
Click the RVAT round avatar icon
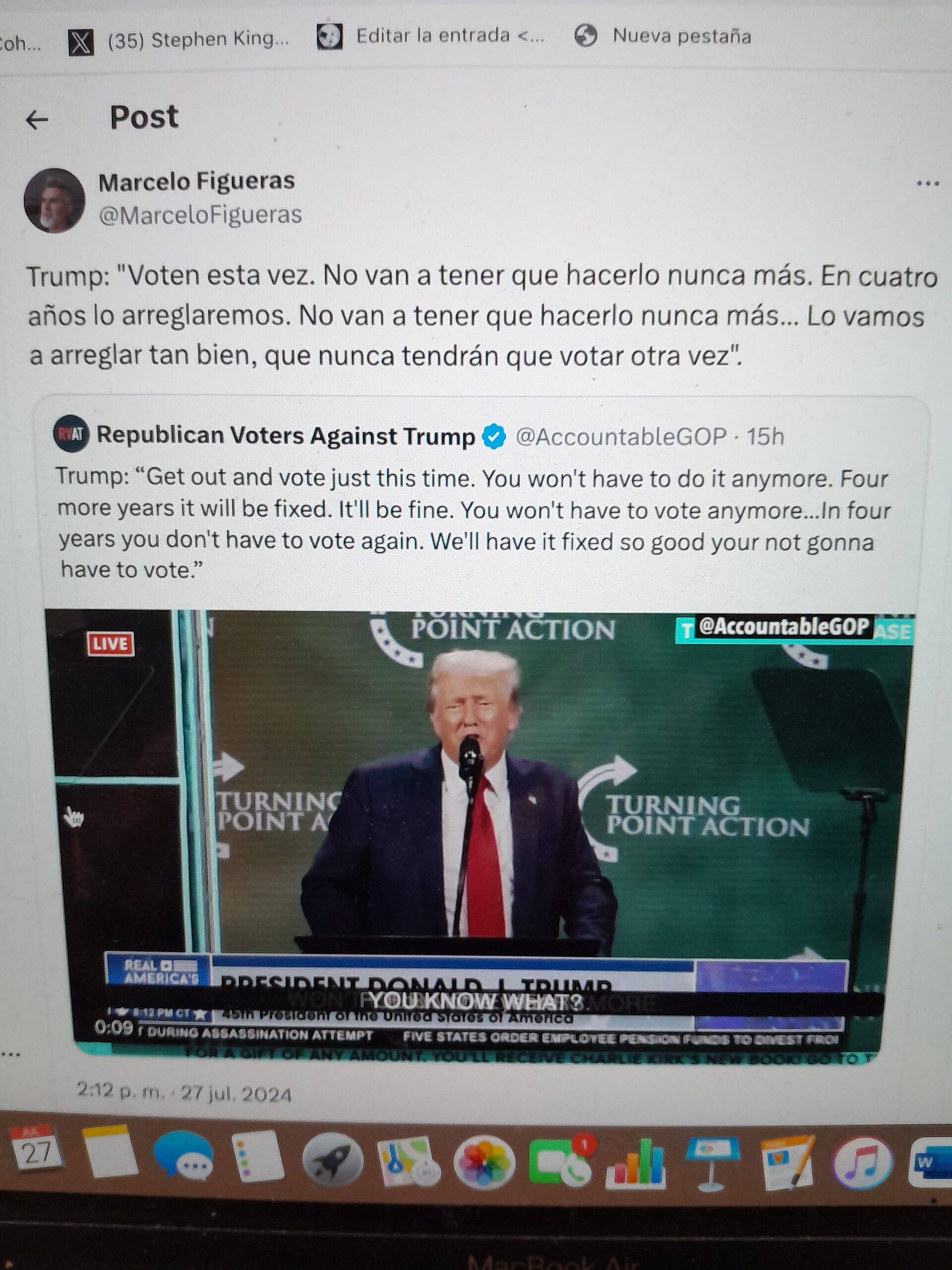72,435
